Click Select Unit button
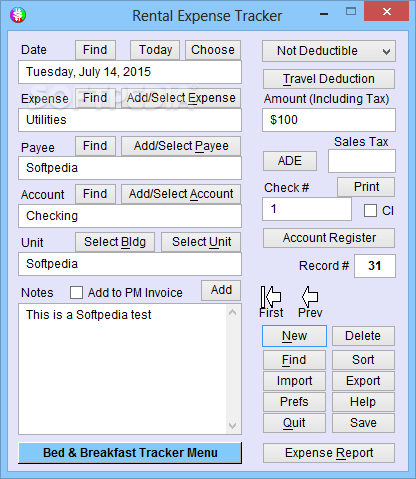Screen dimensions: 416x479 click(x=201, y=242)
